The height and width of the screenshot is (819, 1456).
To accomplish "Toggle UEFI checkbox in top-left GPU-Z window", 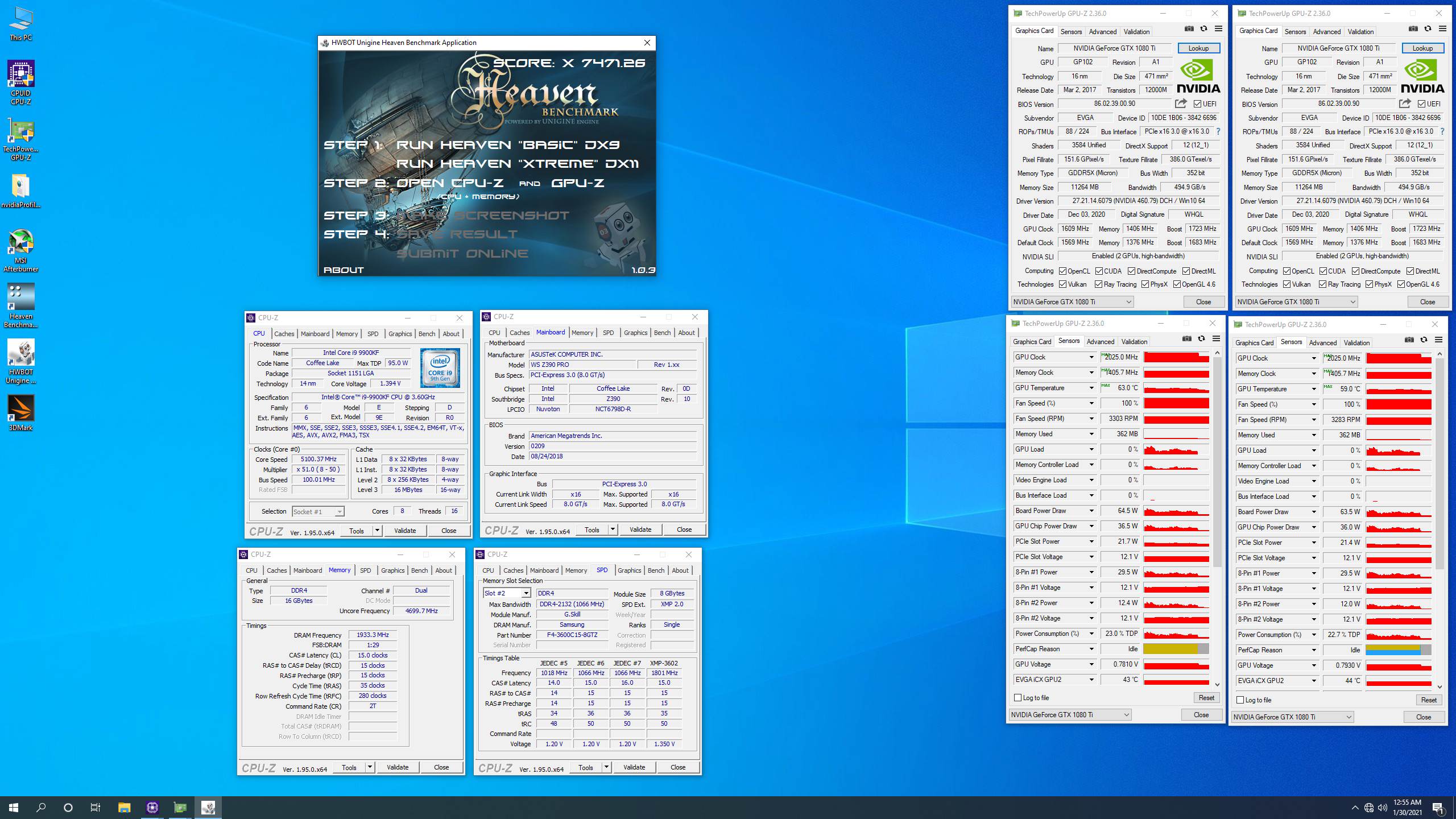I will [1197, 104].
